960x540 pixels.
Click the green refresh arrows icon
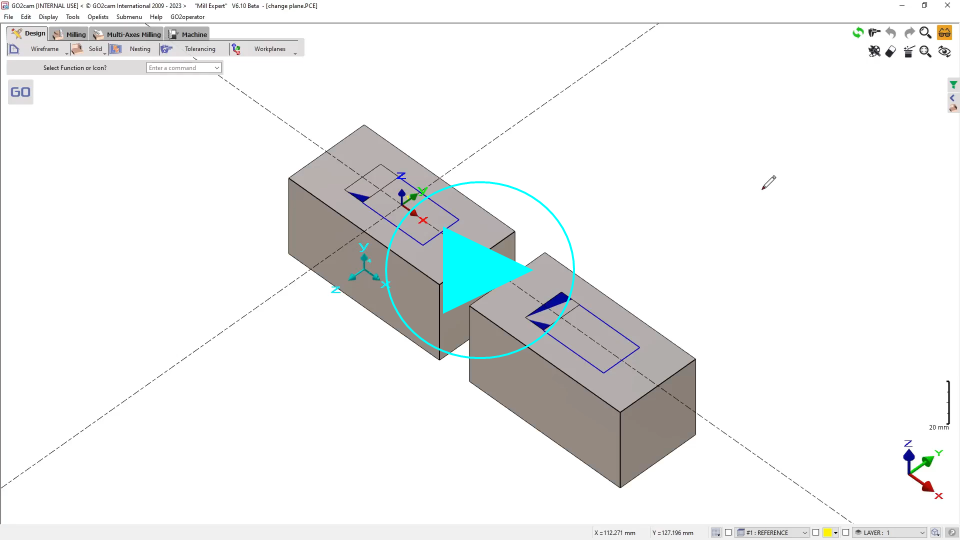point(858,33)
